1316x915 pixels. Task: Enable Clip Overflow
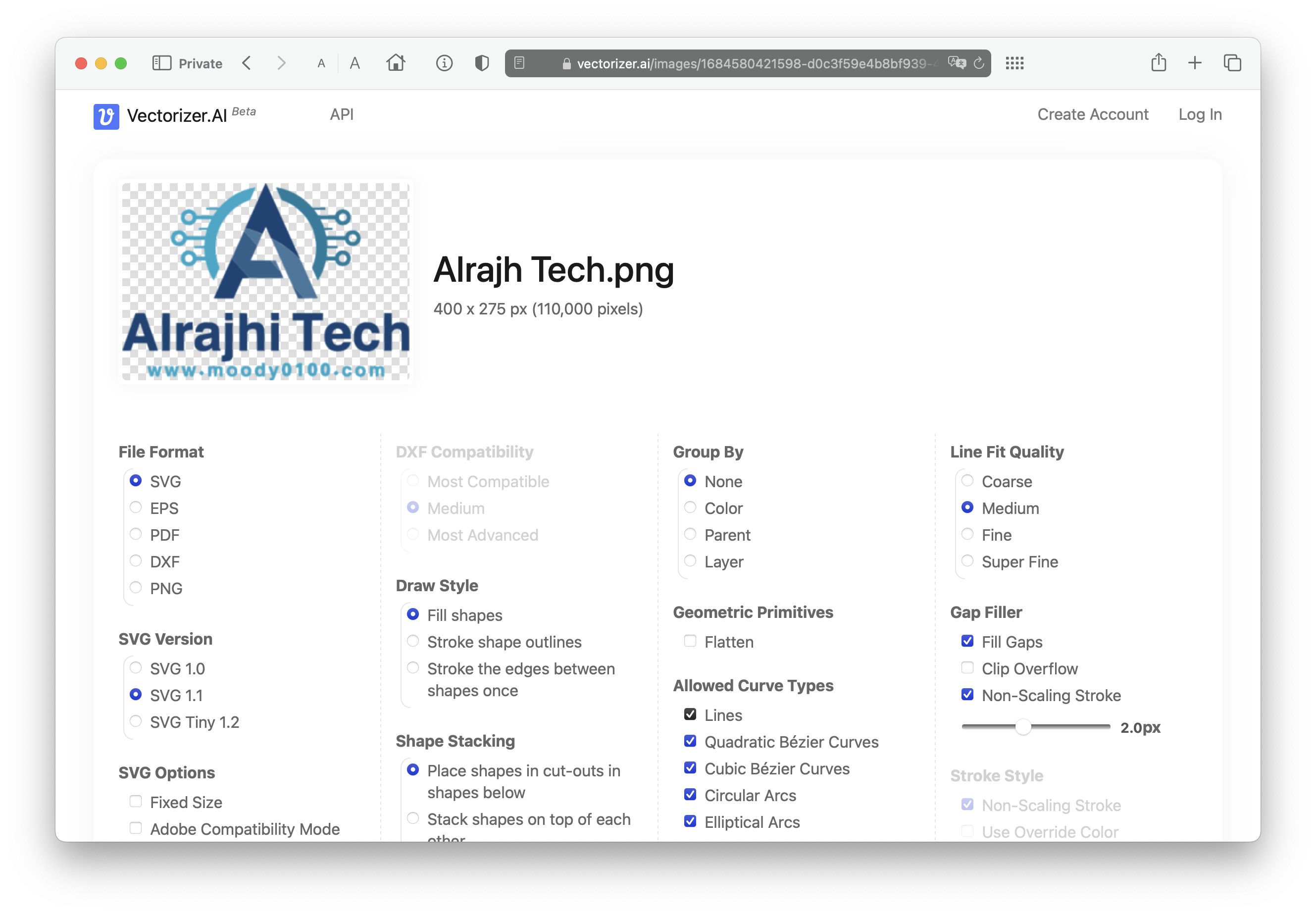point(967,668)
